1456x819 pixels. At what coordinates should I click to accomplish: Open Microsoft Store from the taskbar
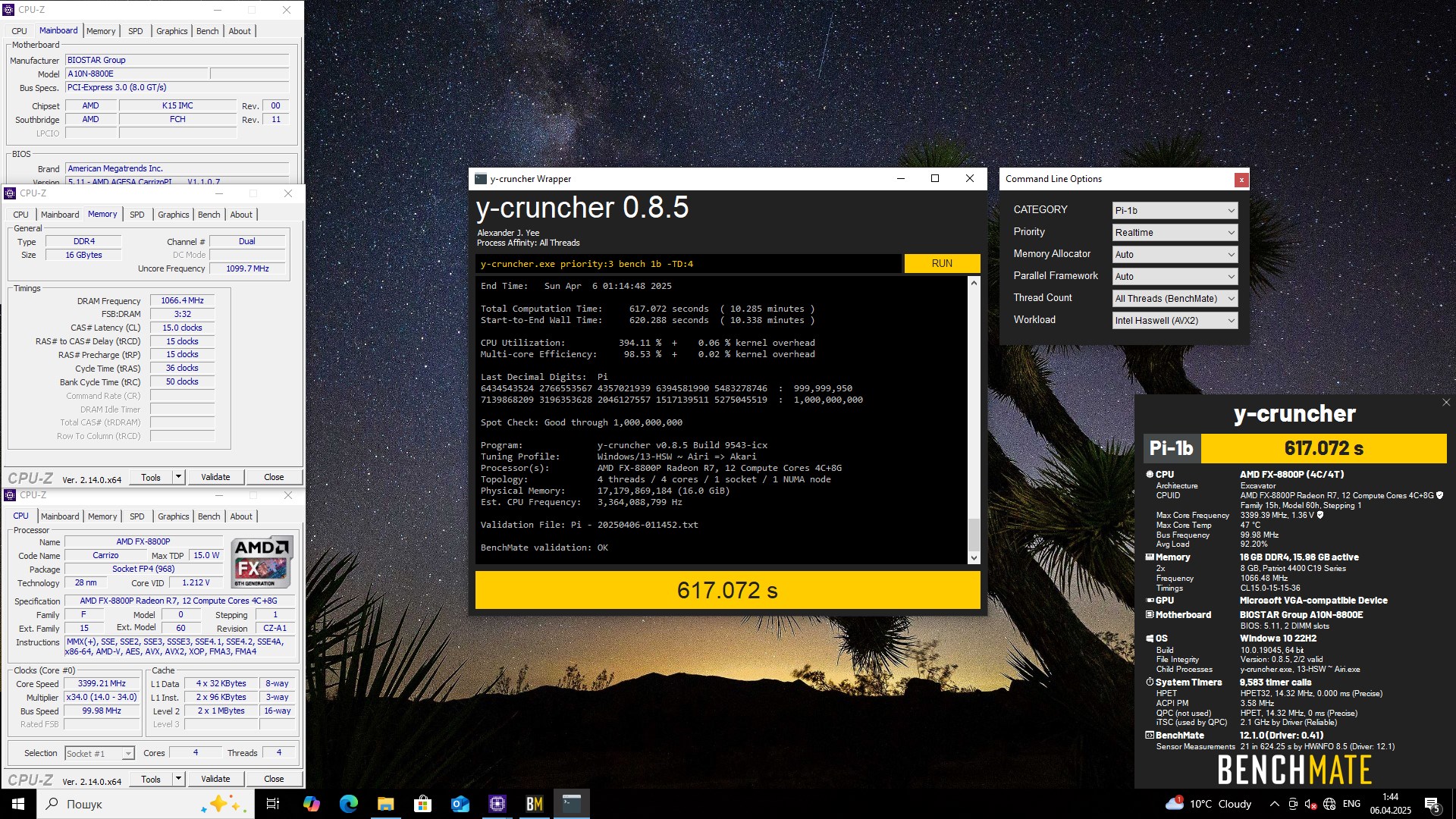tap(422, 804)
